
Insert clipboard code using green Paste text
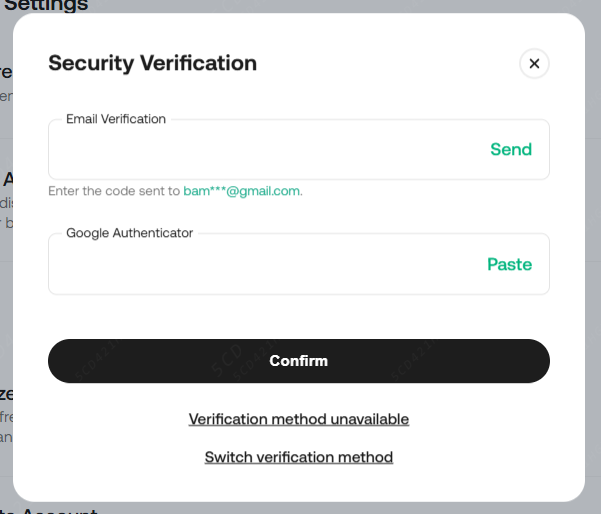click(509, 265)
